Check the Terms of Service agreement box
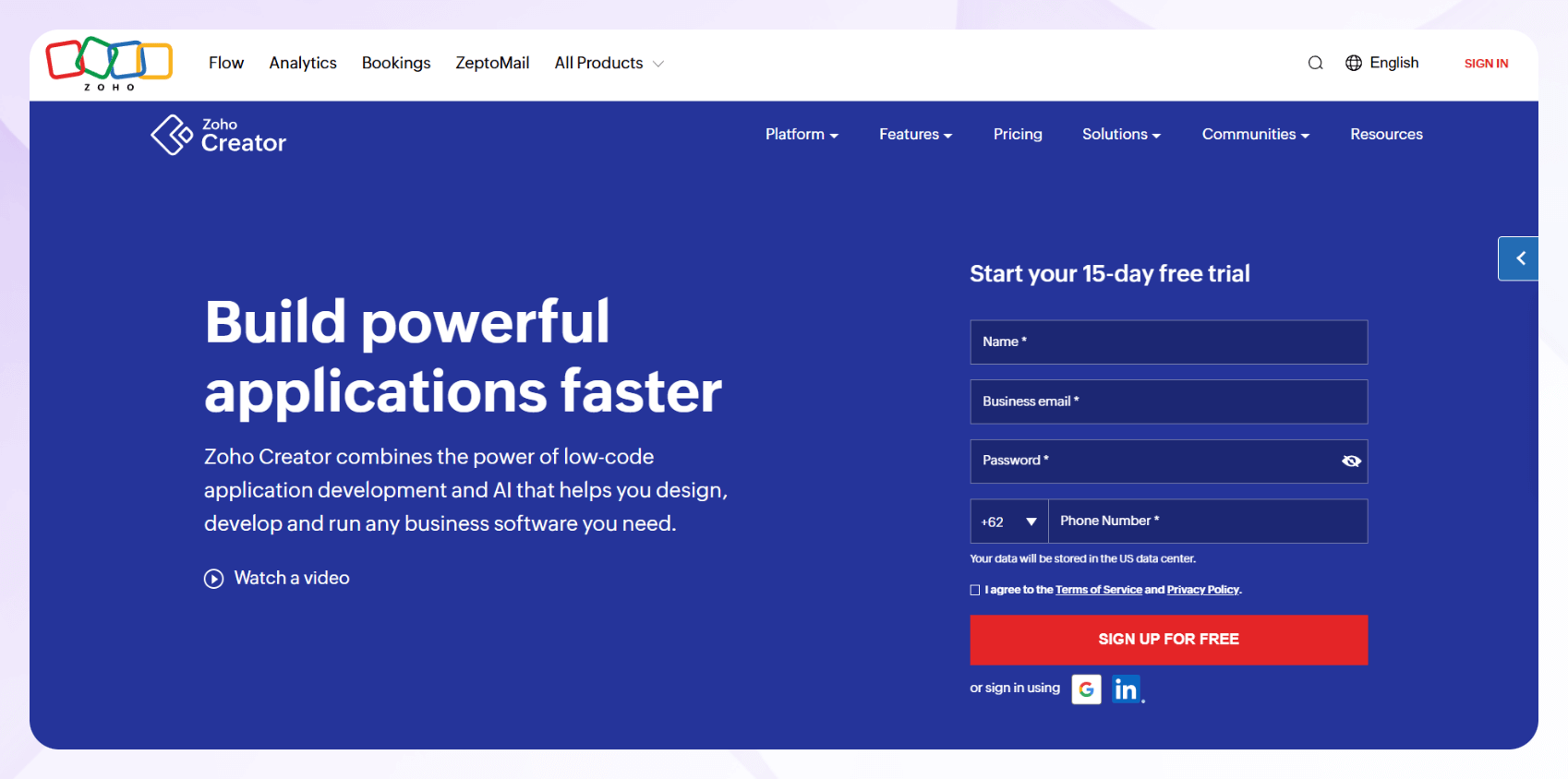 [x=975, y=590]
